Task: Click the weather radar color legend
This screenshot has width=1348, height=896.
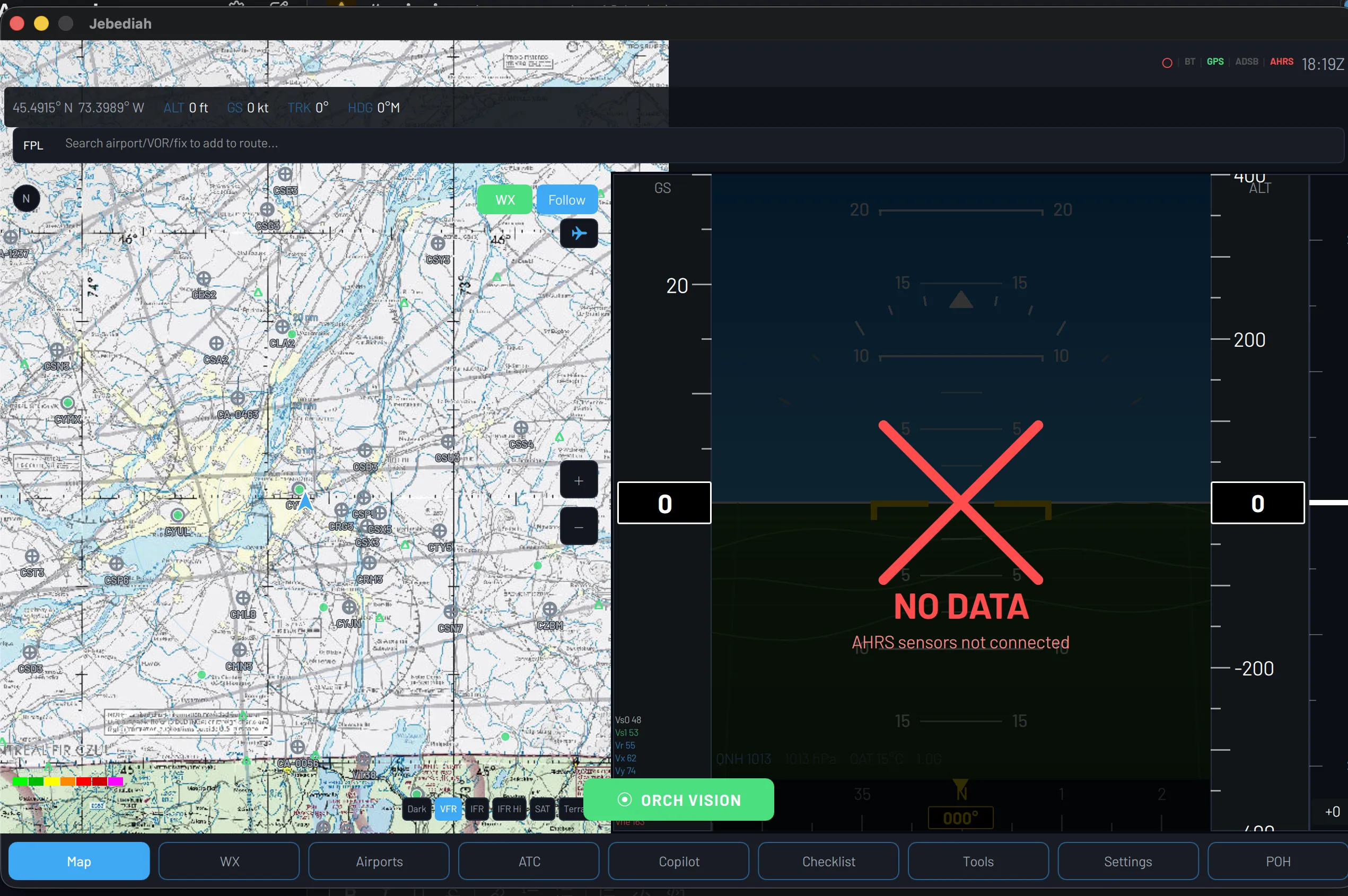Action: [x=67, y=781]
